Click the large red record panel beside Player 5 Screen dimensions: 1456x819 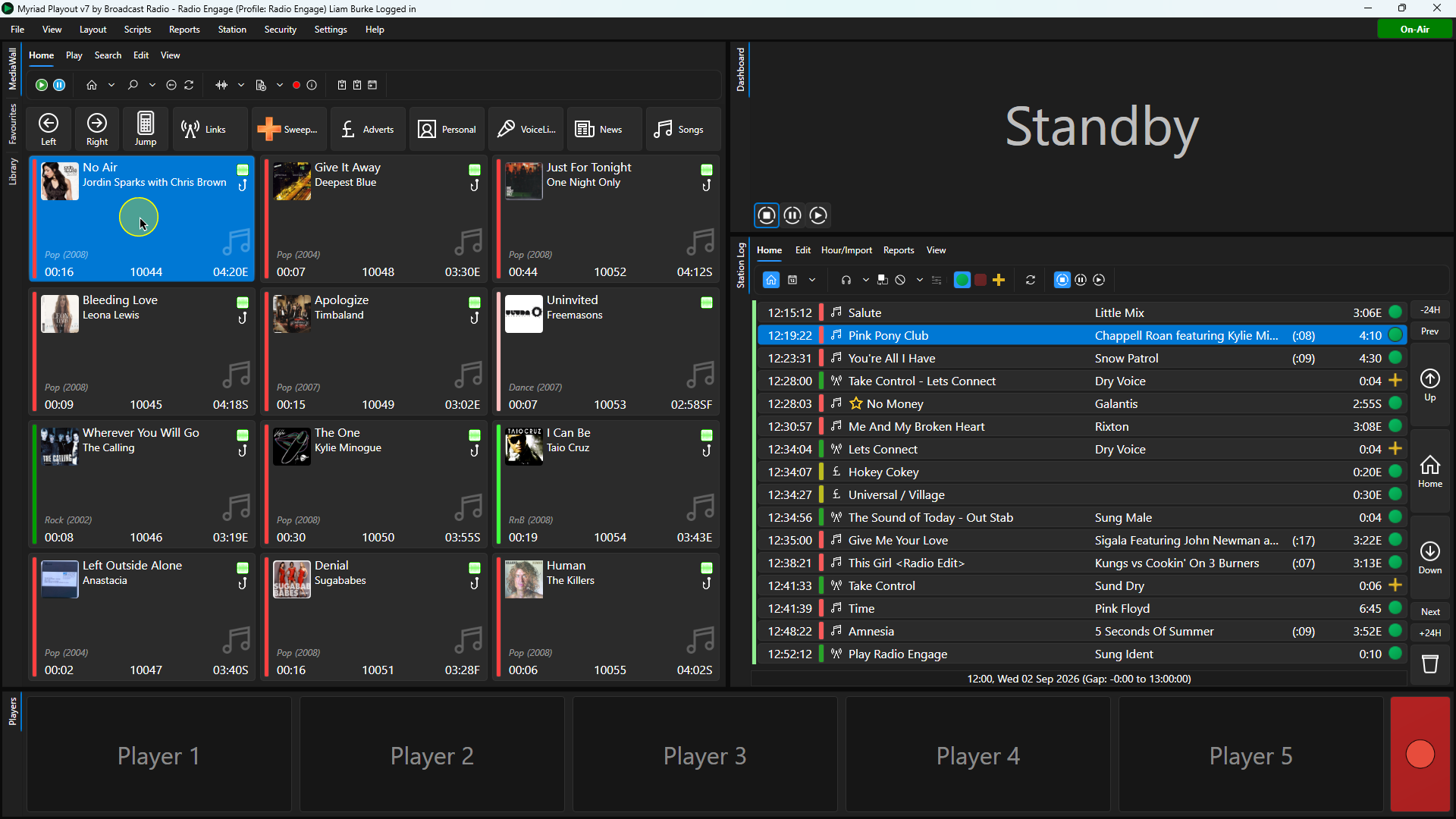click(1420, 754)
